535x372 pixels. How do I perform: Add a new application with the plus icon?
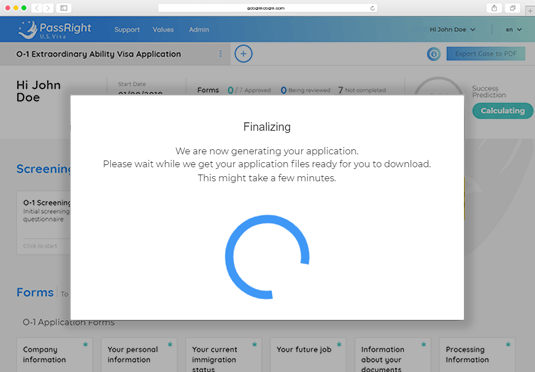point(243,54)
